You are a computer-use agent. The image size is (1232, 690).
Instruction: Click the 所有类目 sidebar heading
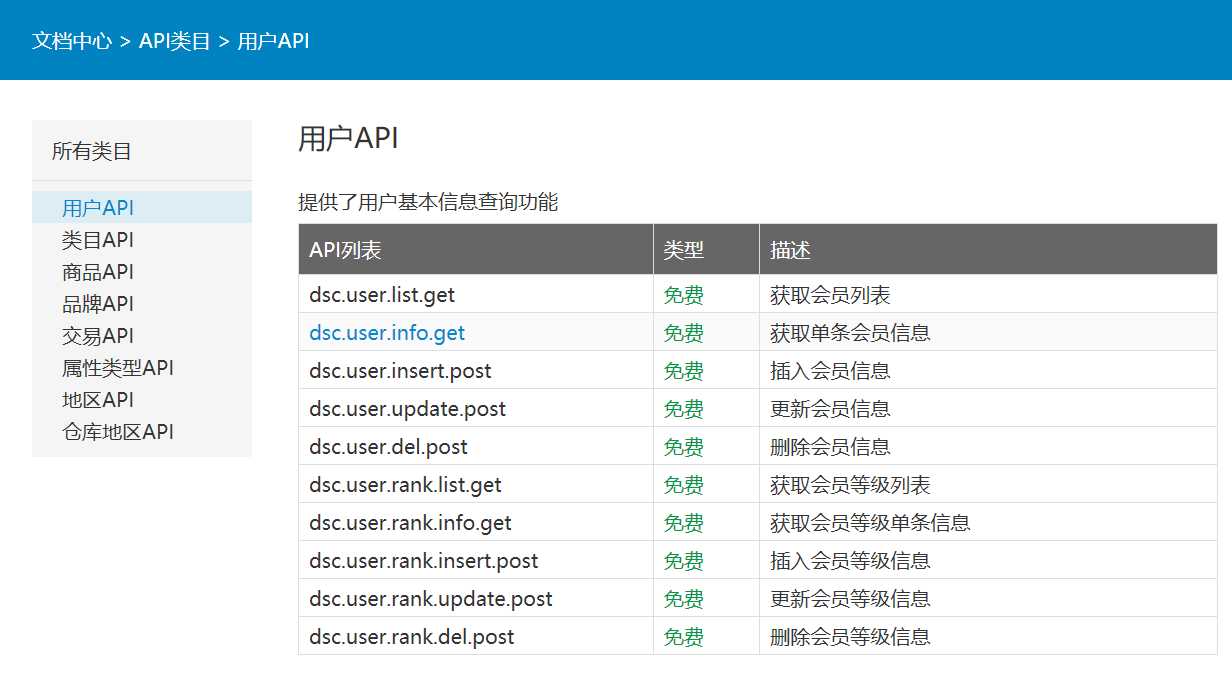point(92,152)
